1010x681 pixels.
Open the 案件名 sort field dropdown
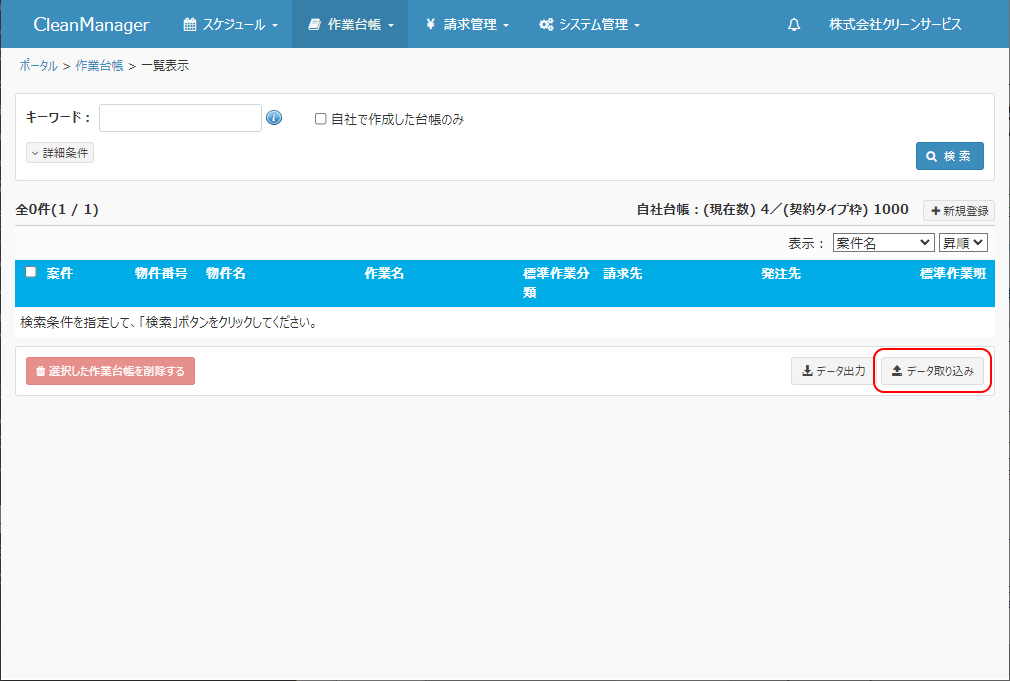[882, 243]
